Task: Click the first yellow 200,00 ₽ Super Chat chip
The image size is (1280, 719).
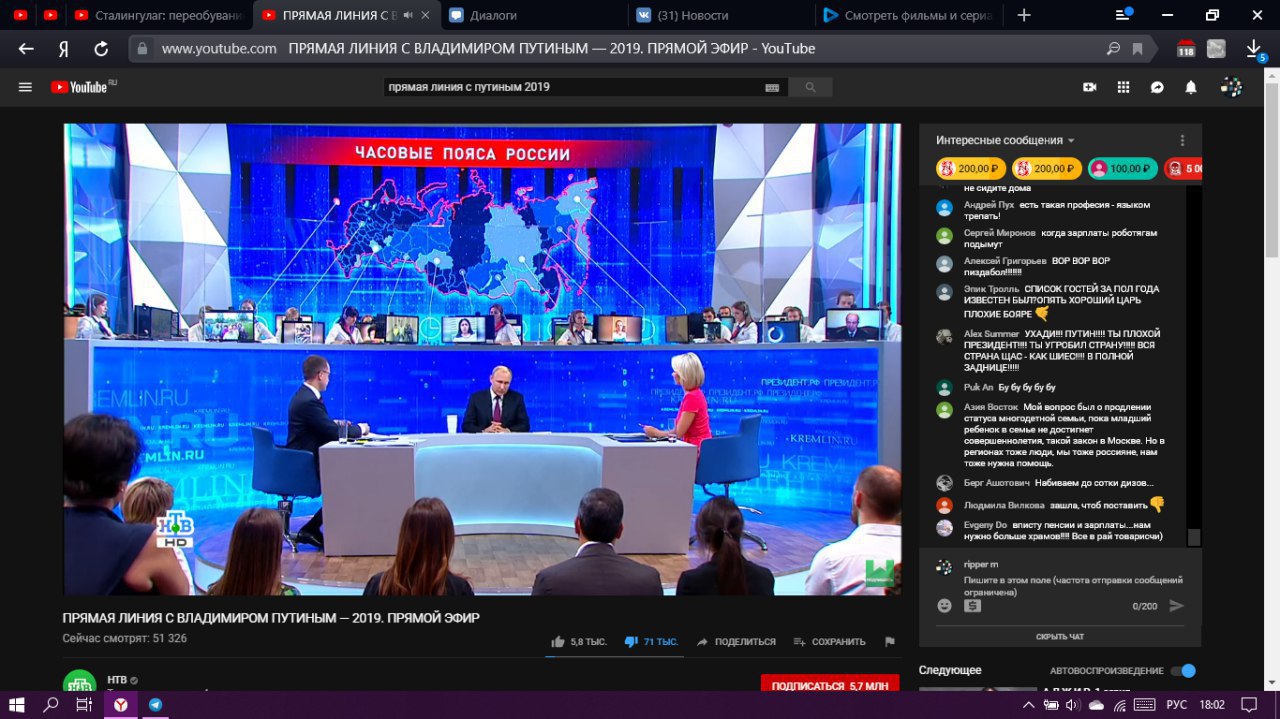Action: pyautogui.click(x=971, y=168)
